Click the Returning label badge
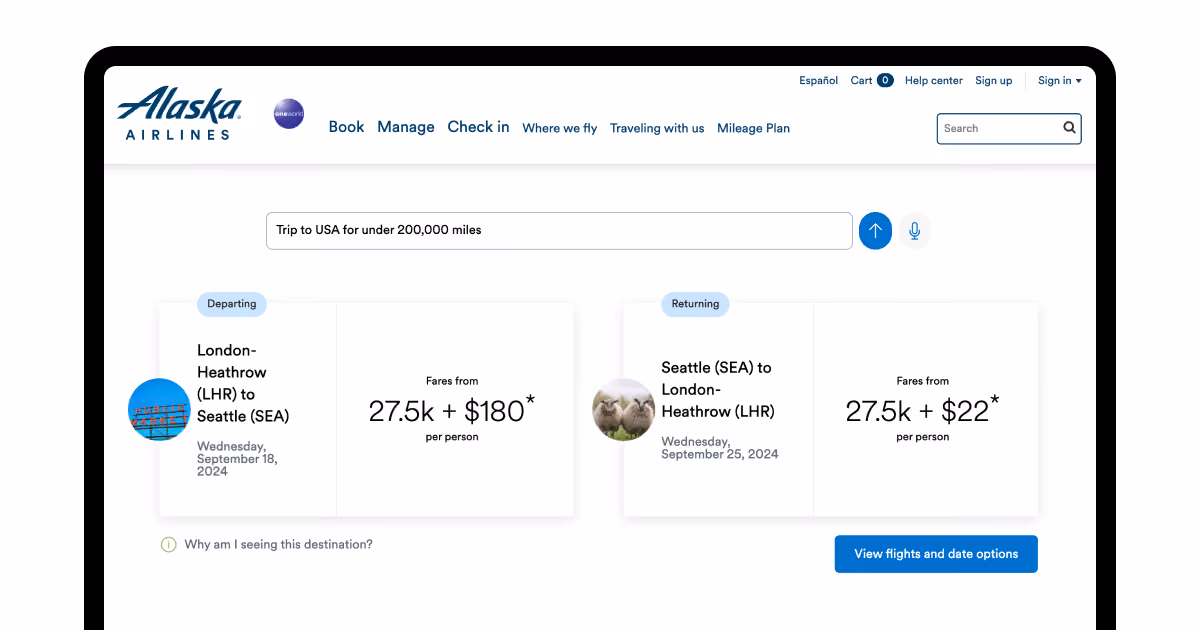Screen dimensions: 1200x630 pyautogui.click(x=695, y=304)
